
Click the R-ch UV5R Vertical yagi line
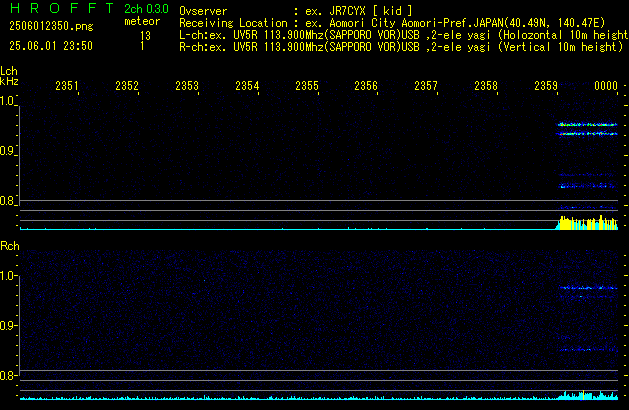click(x=401, y=47)
